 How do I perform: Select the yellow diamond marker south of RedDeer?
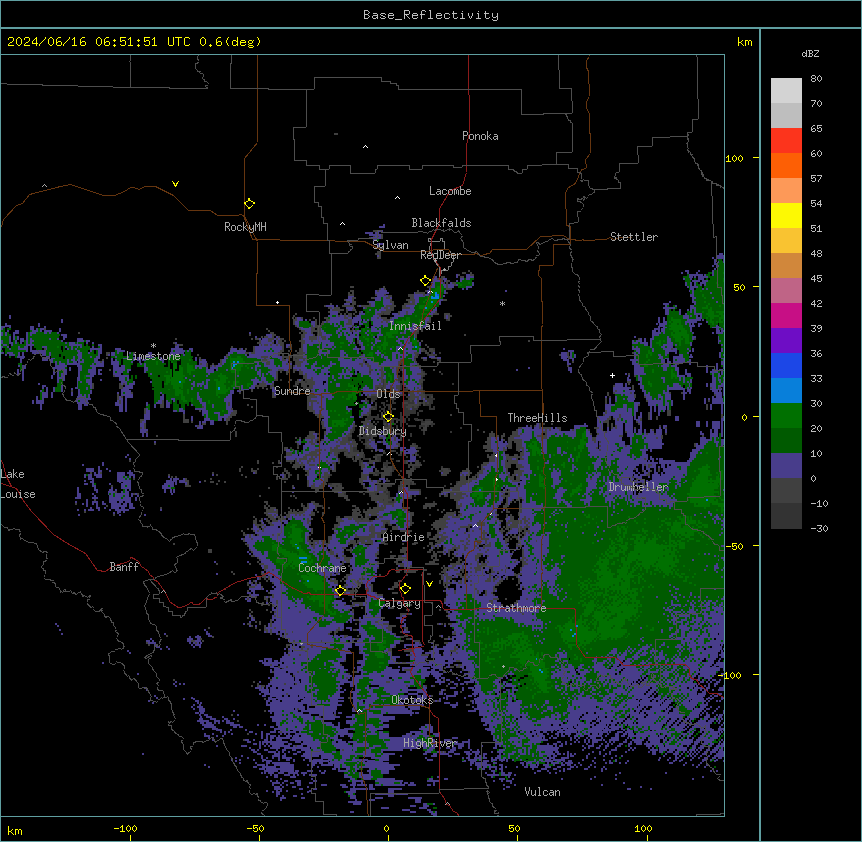point(426,281)
